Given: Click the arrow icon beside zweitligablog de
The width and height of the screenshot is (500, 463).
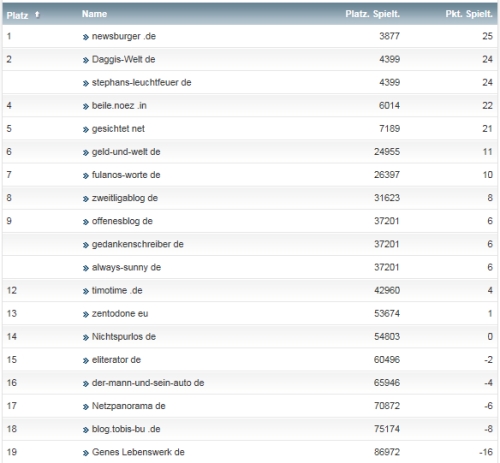Looking at the screenshot, I should point(86,199).
